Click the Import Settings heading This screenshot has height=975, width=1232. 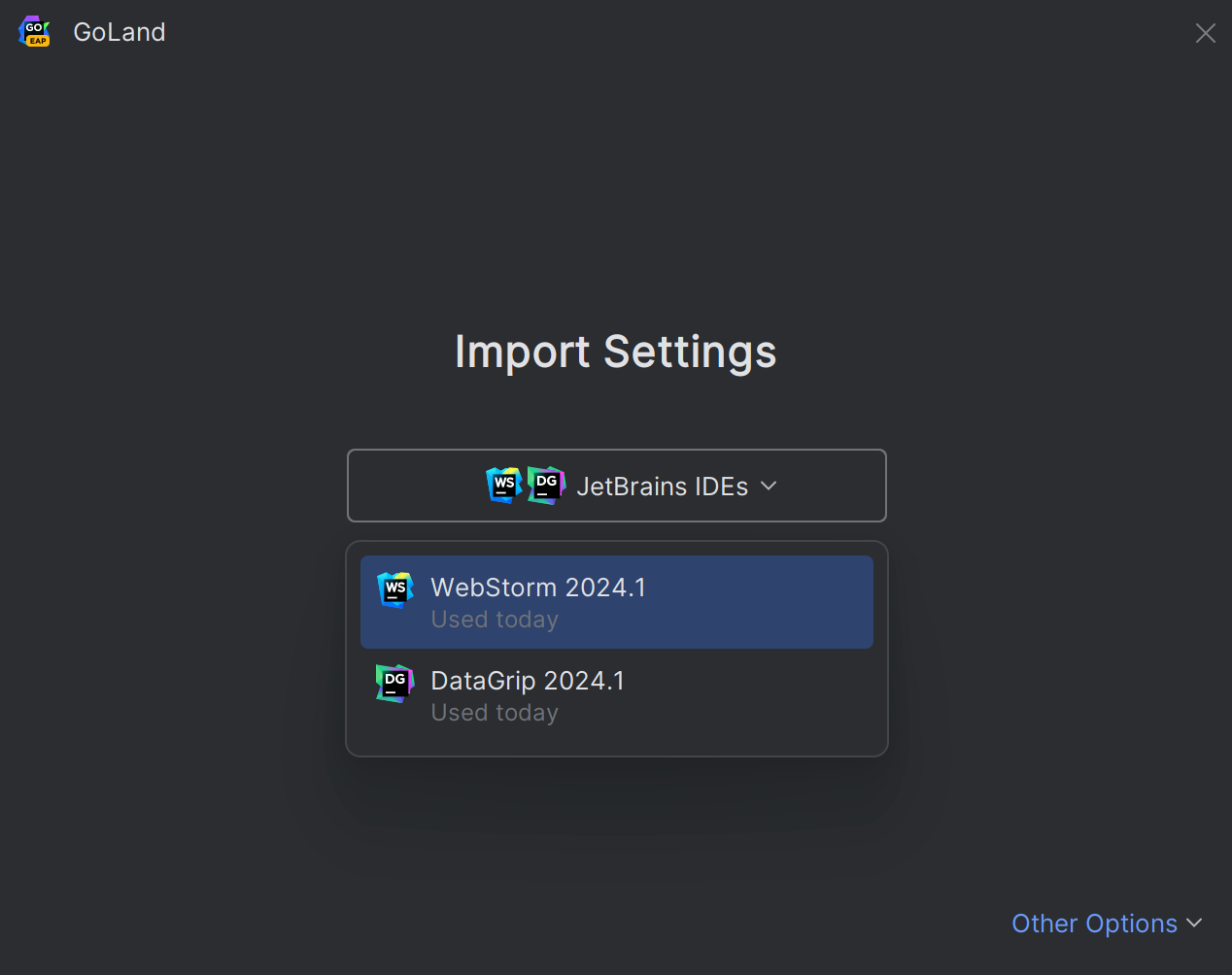point(615,352)
